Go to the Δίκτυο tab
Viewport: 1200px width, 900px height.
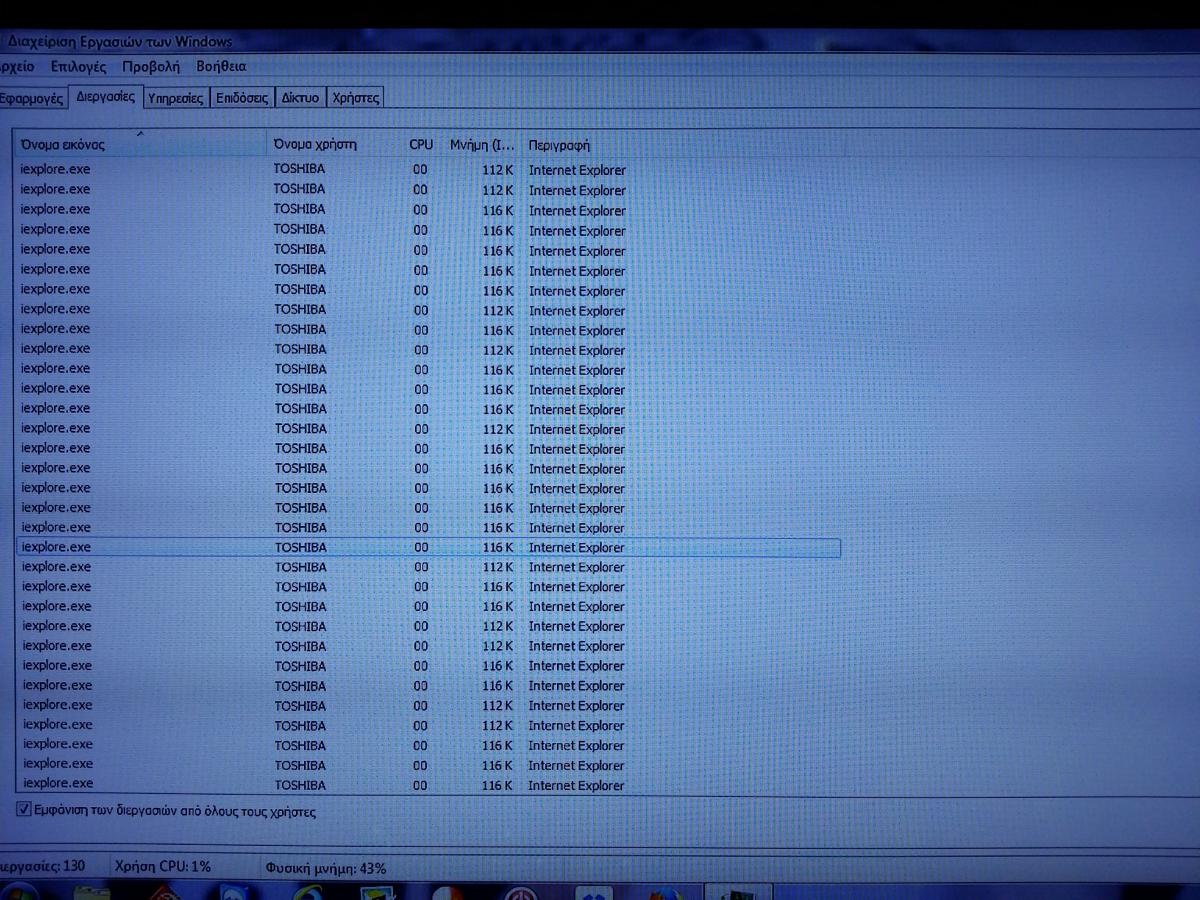point(300,98)
